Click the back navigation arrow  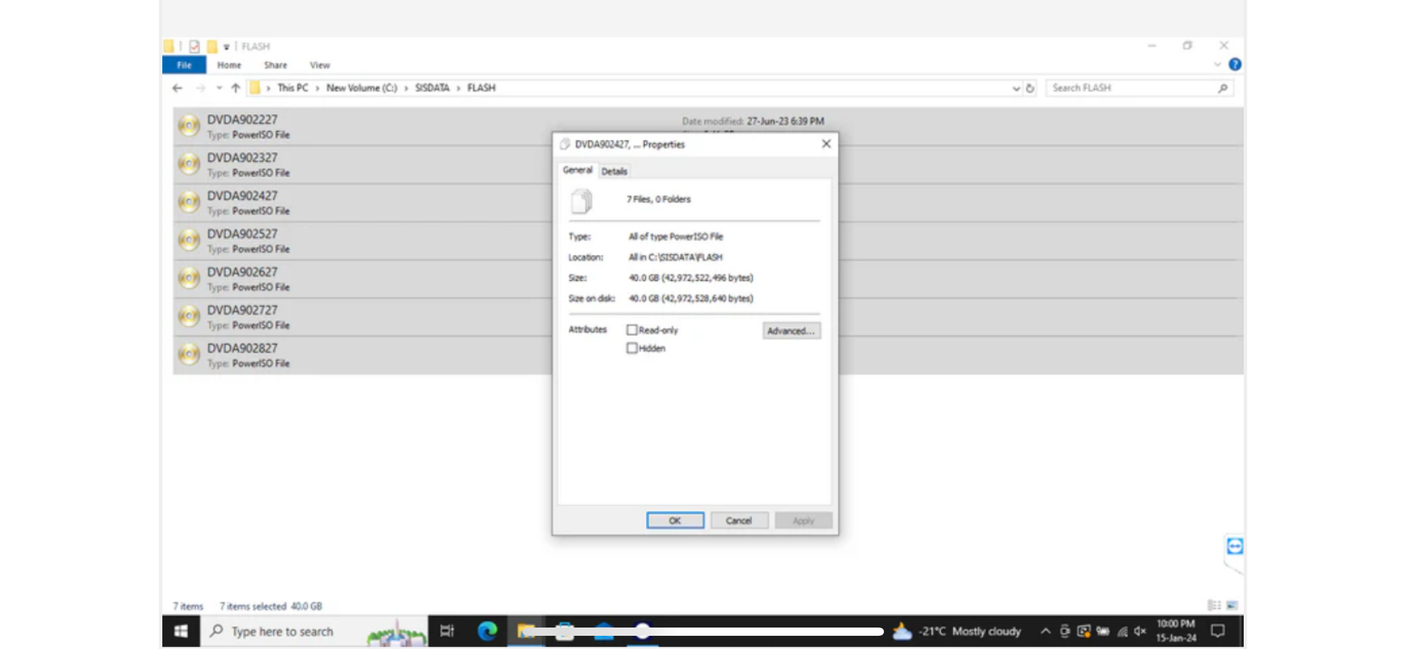tap(176, 87)
